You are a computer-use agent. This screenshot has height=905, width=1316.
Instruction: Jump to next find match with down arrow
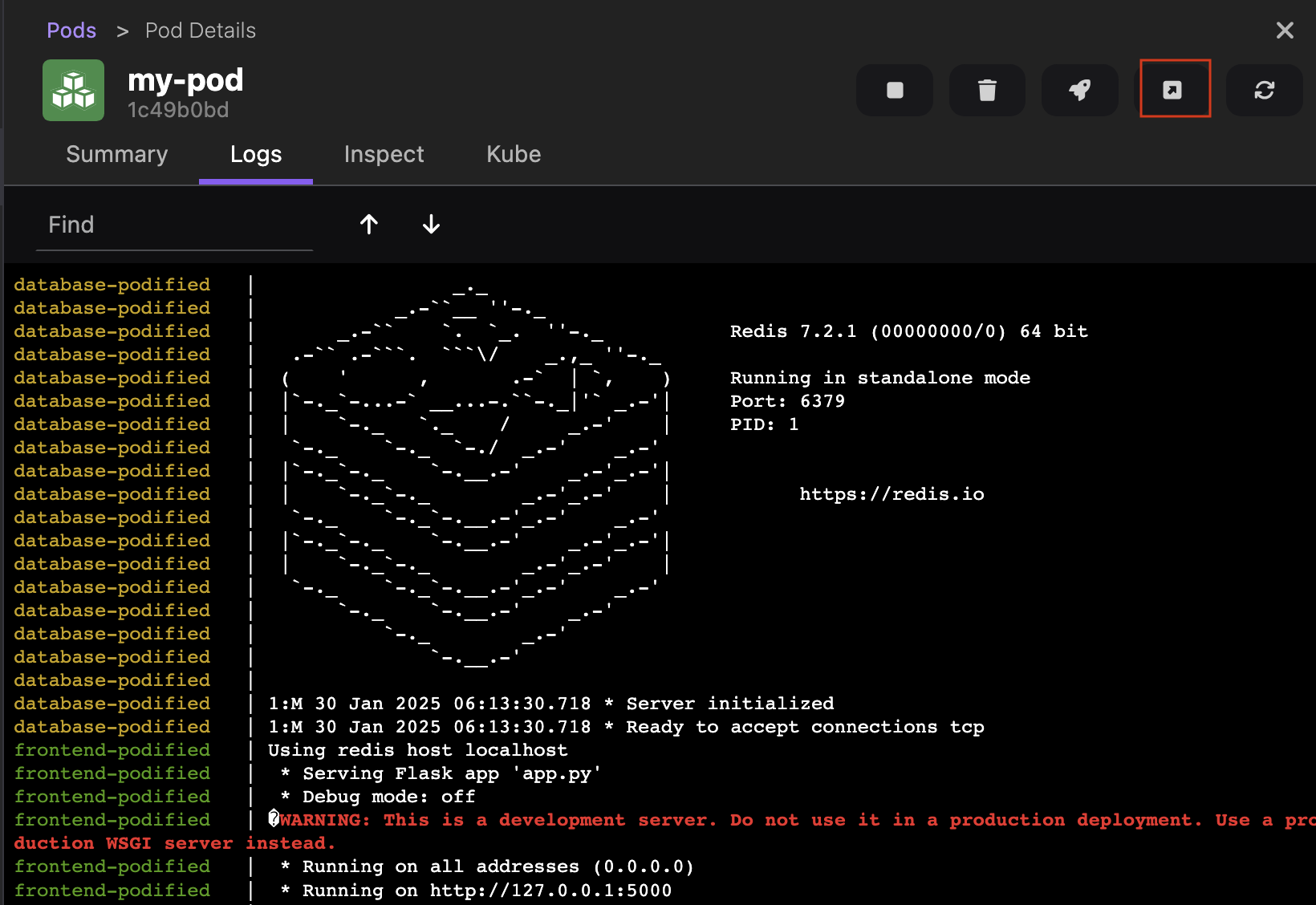pyautogui.click(x=431, y=225)
